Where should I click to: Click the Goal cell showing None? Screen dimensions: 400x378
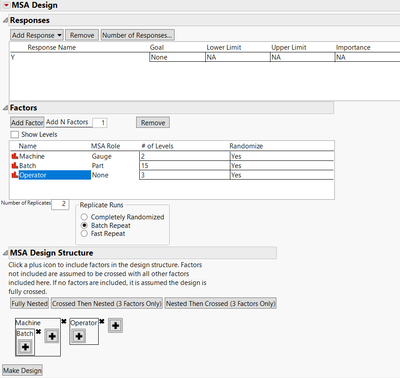pos(177,57)
